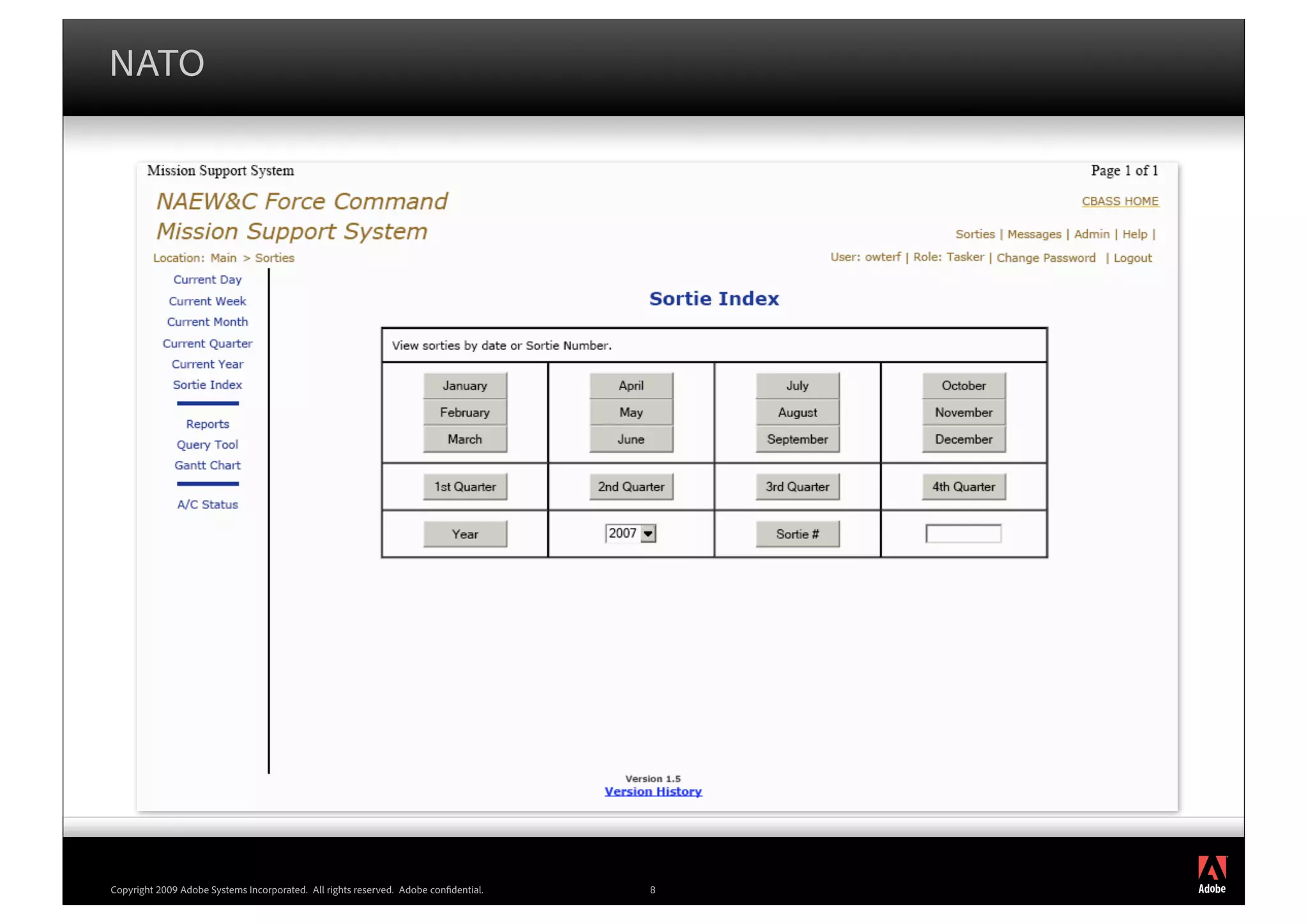Go to the Admin menu
The height and width of the screenshot is (924, 1308).
[x=1091, y=234]
